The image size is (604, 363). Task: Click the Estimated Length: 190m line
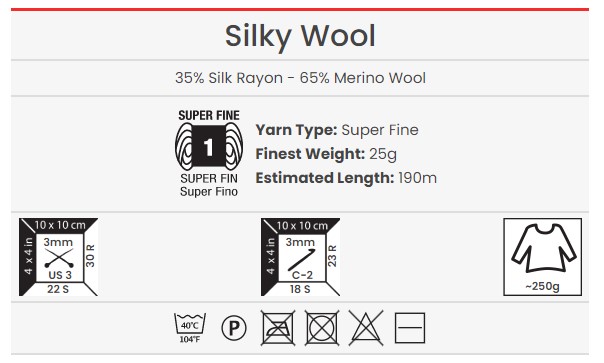coord(346,178)
